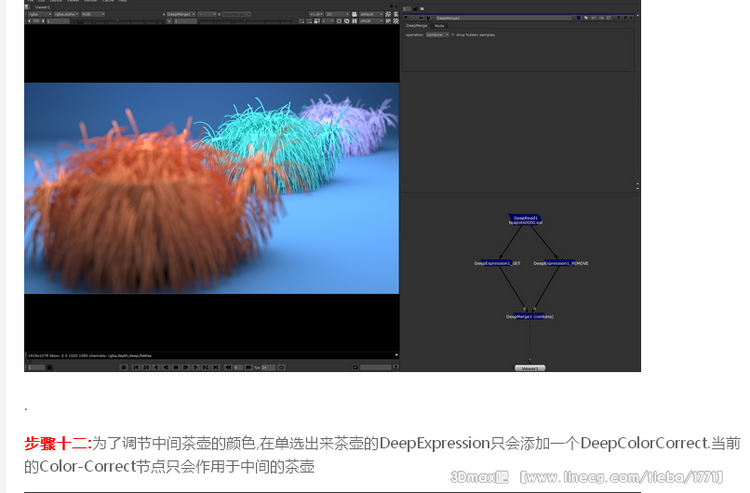Collapse the DeepMerge1 properties panel arrow
Image resolution: width=750 pixels, height=493 pixels.
point(406,18)
